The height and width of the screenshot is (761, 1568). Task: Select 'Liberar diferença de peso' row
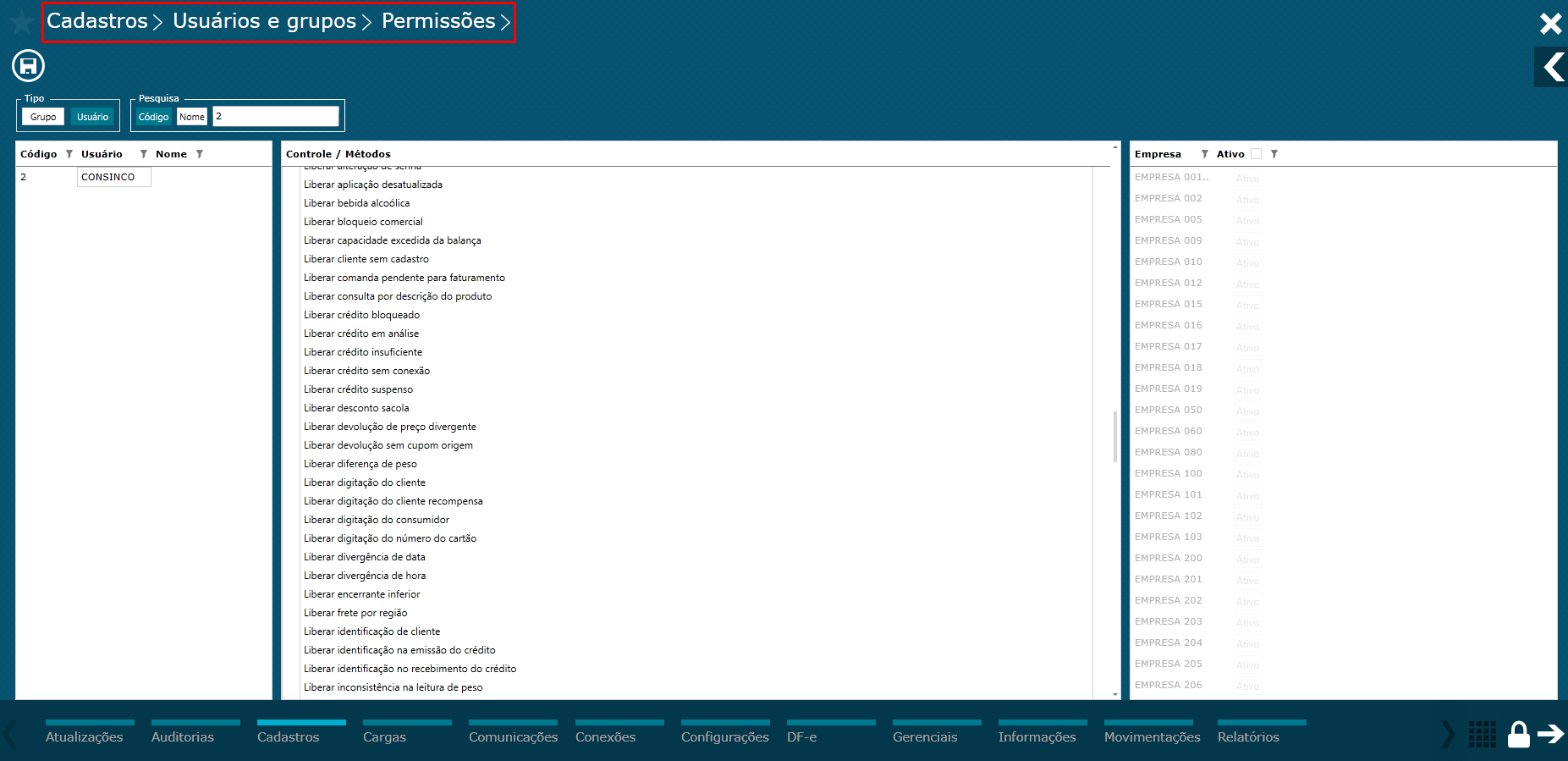tap(360, 464)
